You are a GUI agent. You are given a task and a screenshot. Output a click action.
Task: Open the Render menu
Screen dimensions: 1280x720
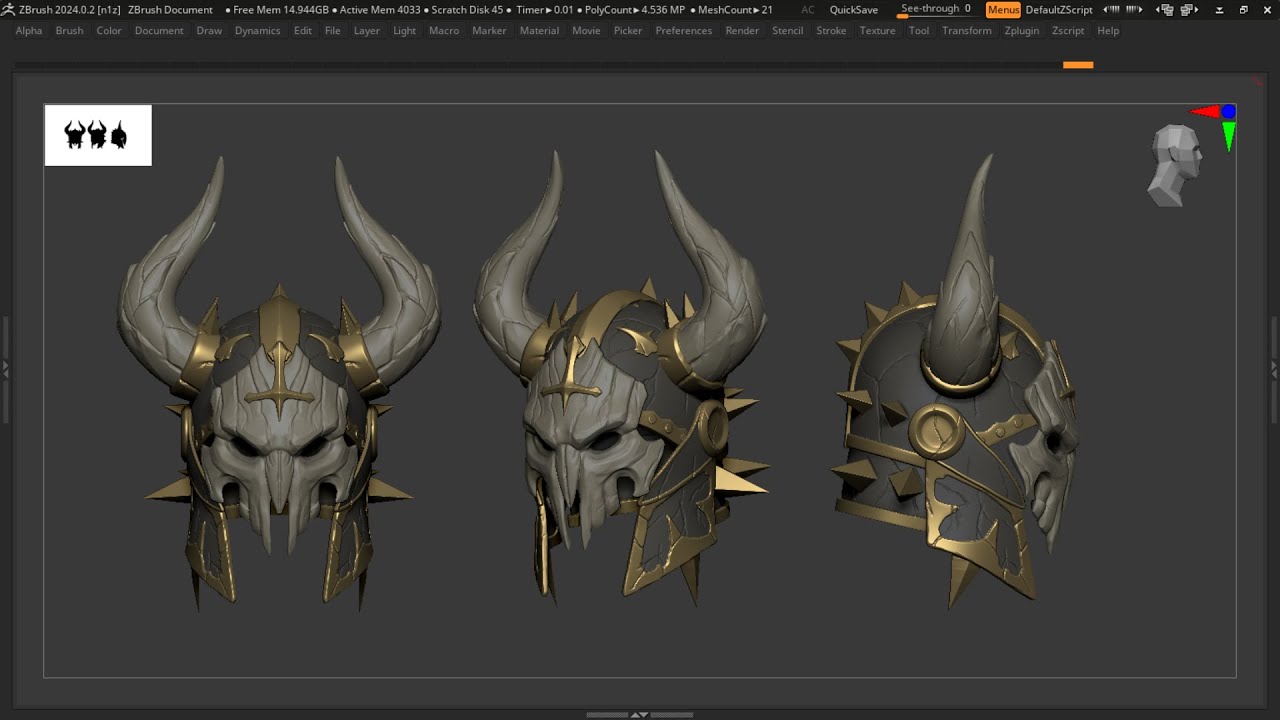[x=742, y=31]
